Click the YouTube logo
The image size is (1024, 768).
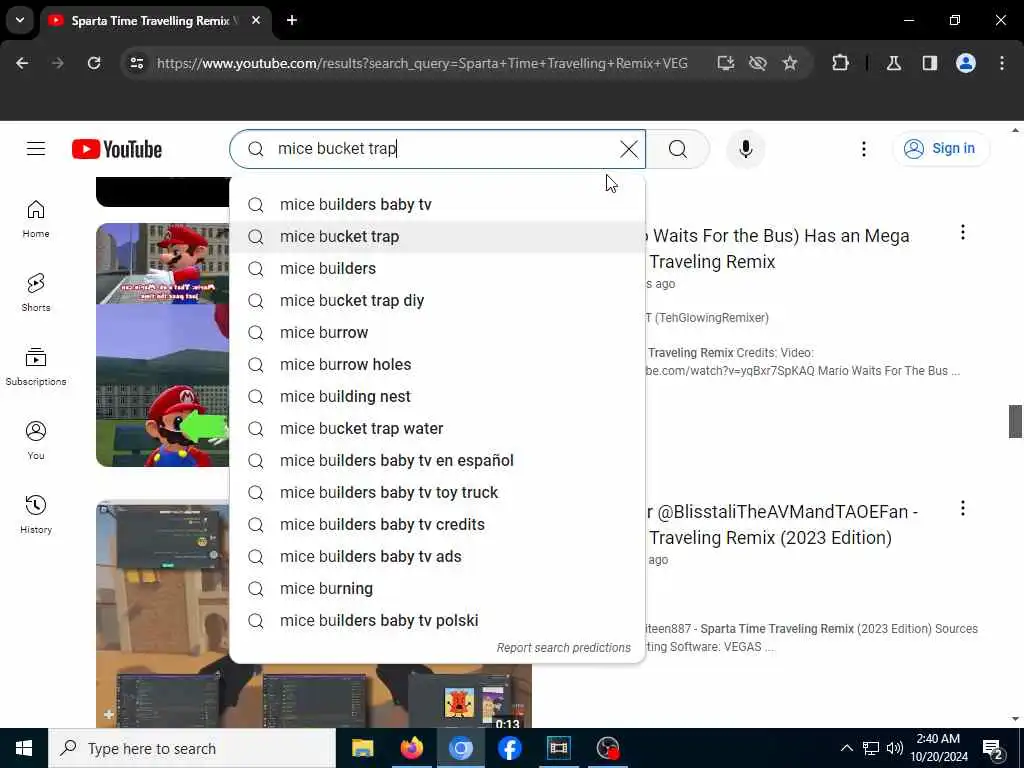tap(117, 149)
